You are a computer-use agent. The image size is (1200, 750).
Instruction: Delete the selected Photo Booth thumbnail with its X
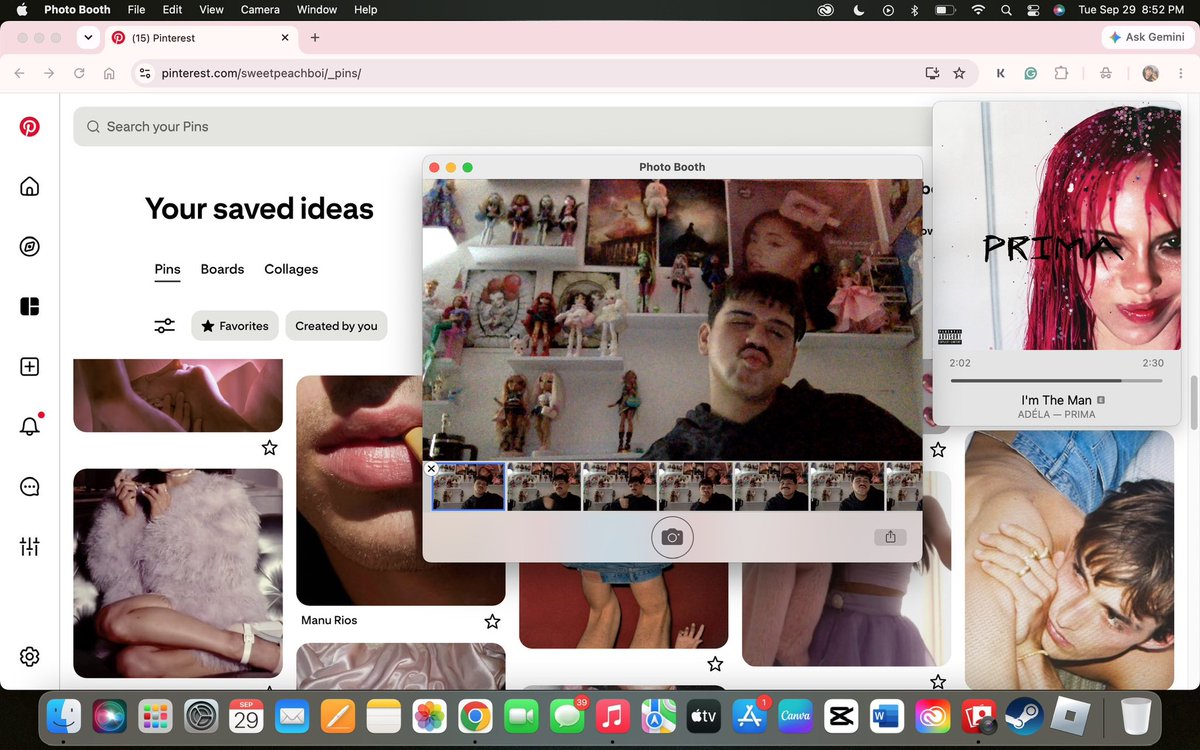pos(431,468)
